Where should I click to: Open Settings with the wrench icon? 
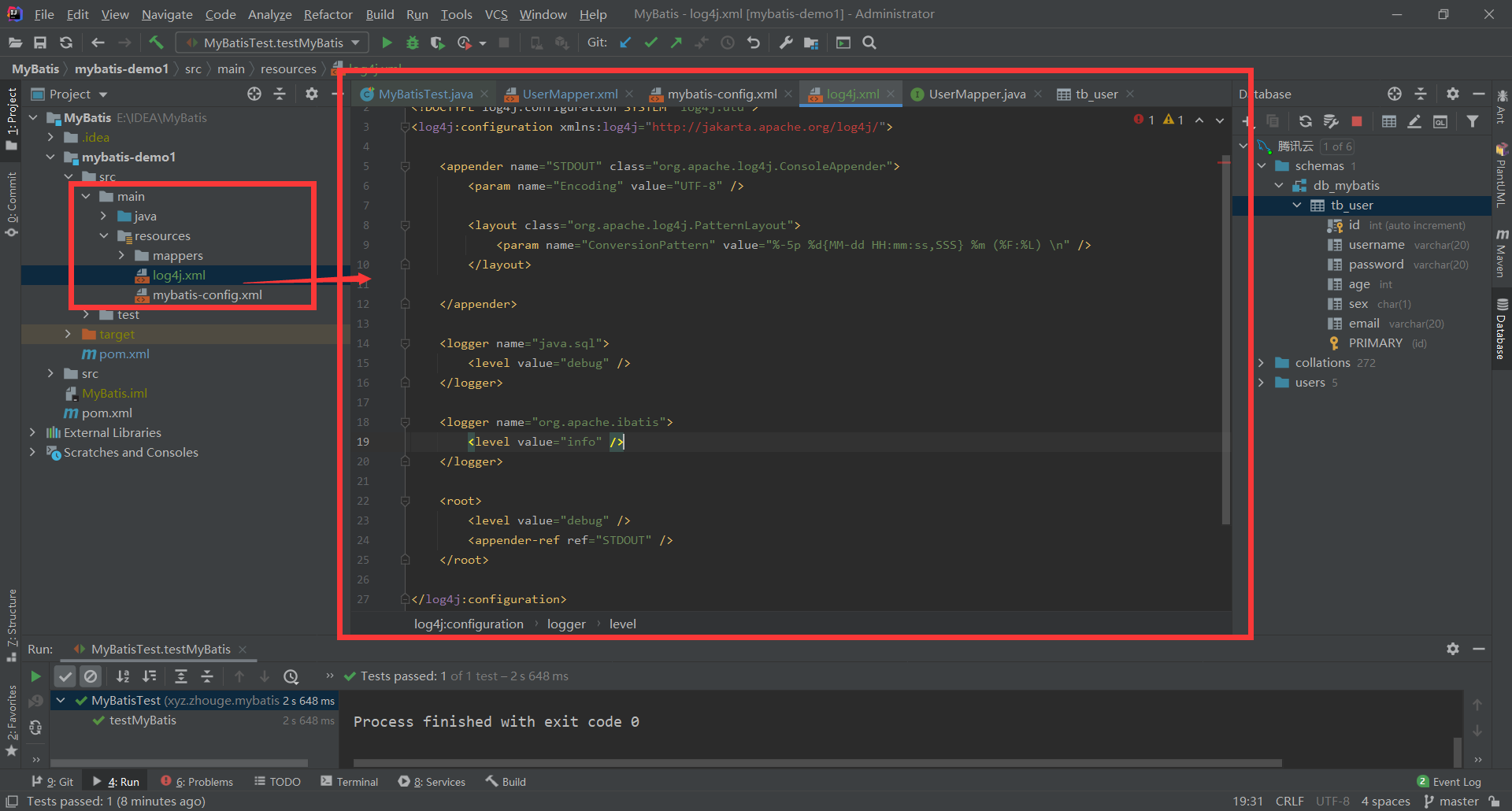[786, 43]
